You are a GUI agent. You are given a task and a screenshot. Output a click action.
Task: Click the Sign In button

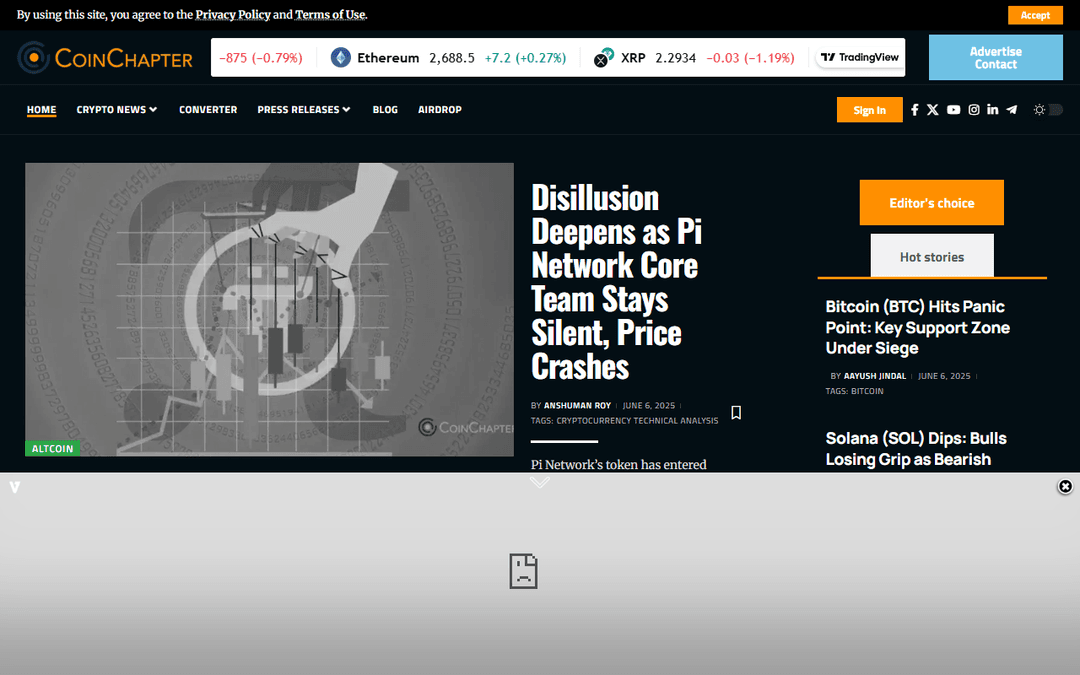[869, 110]
